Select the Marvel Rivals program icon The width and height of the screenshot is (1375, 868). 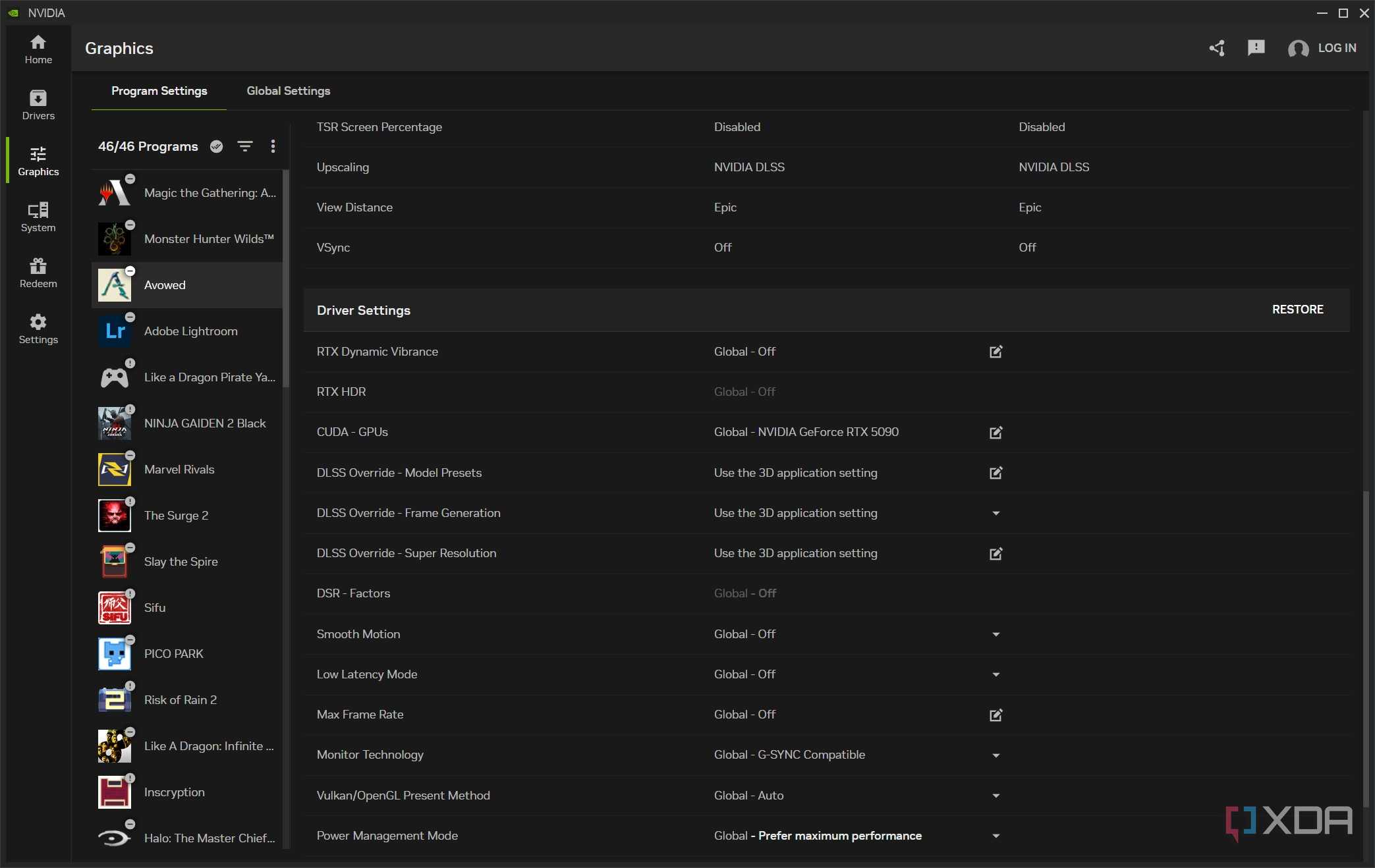tap(115, 470)
